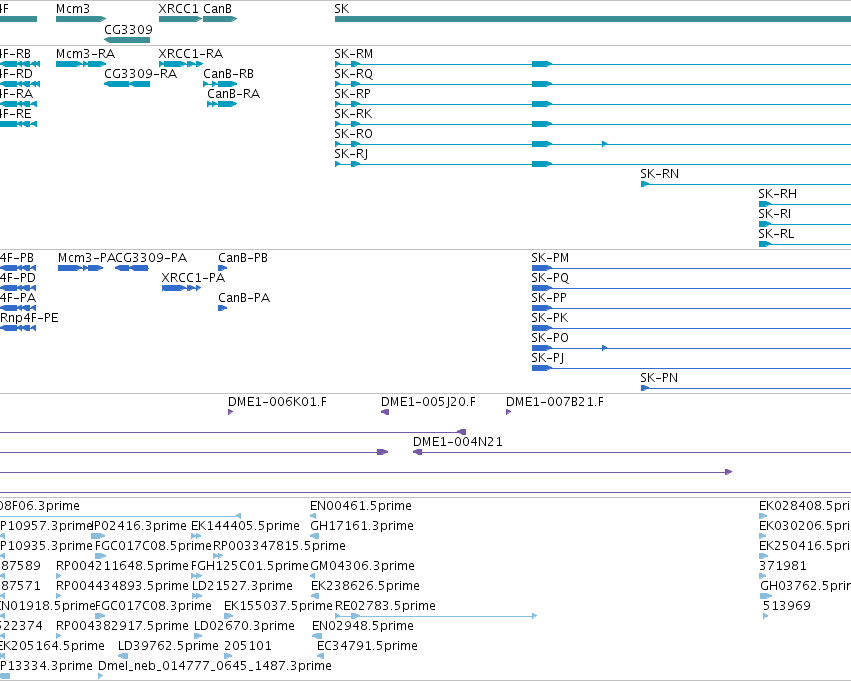This screenshot has height=681, width=851.
Task: Select the DME1-006K01.F feature label
Action: 277,402
